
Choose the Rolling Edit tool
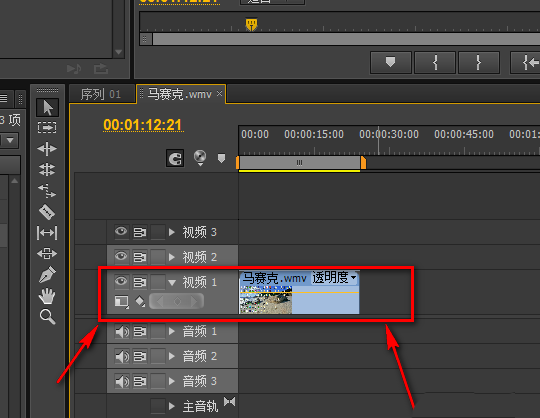[47, 169]
